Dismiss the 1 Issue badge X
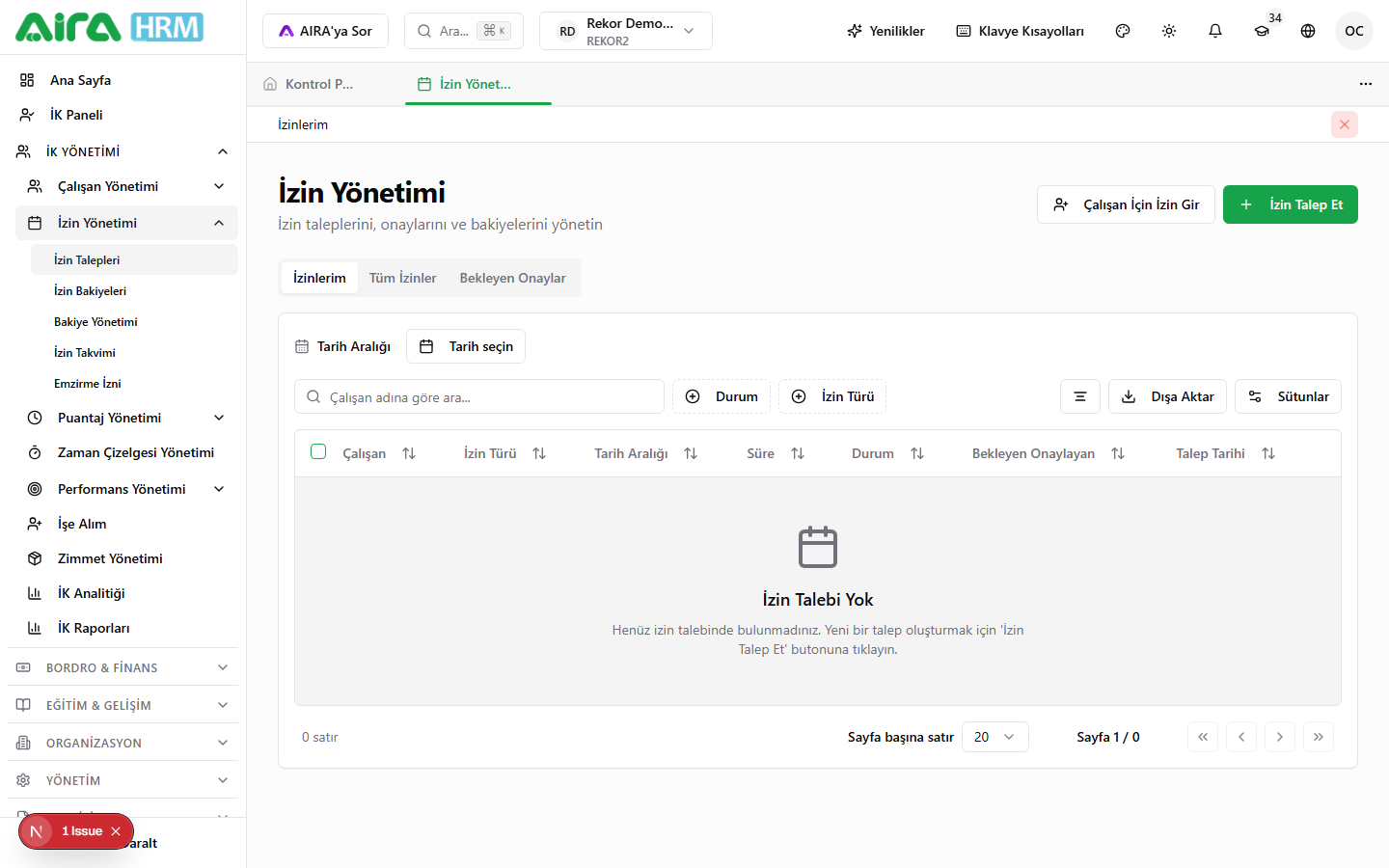Viewport: 1389px width, 868px height. [x=116, y=831]
